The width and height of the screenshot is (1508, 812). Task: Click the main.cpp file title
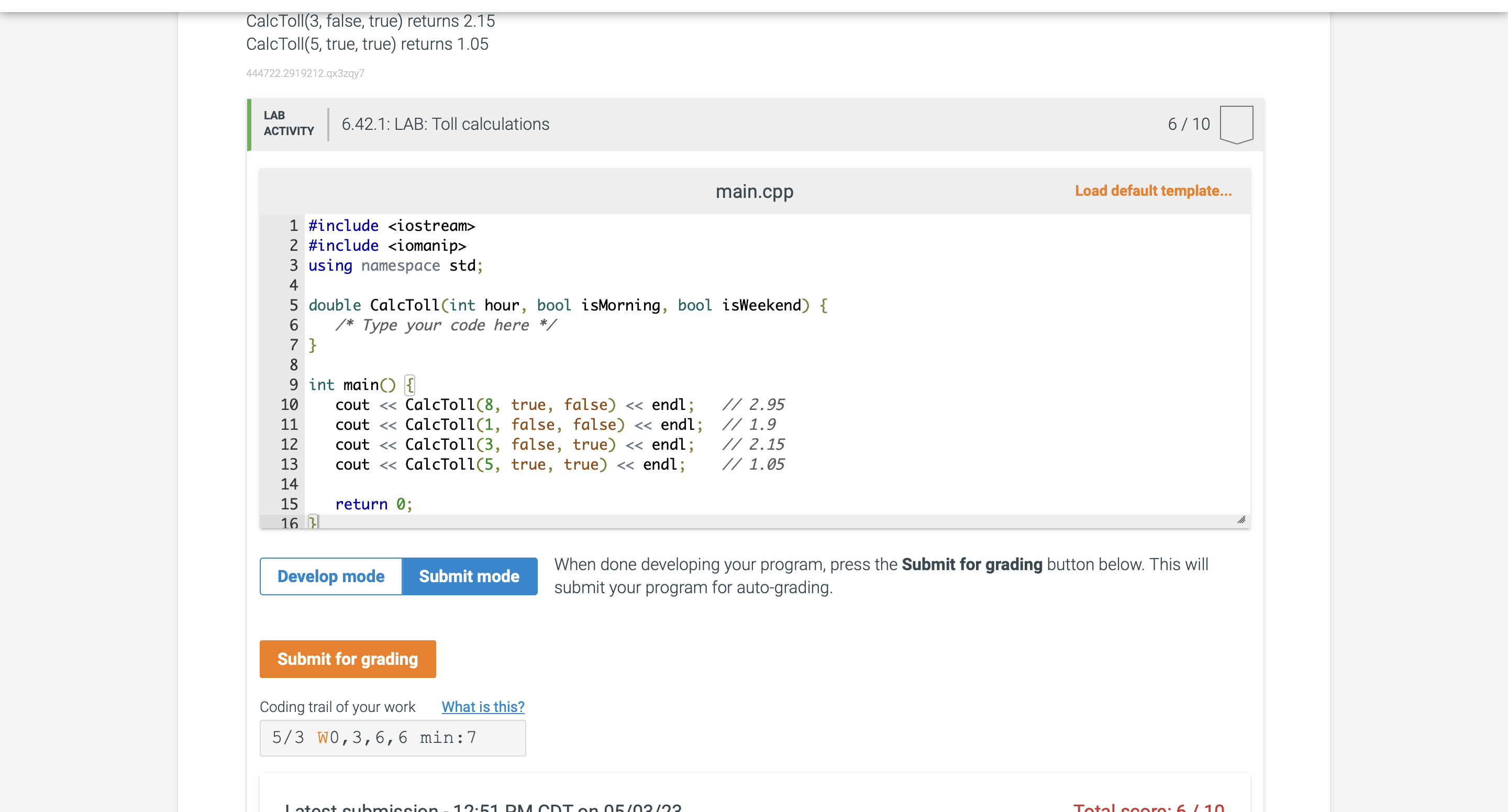[x=754, y=192]
